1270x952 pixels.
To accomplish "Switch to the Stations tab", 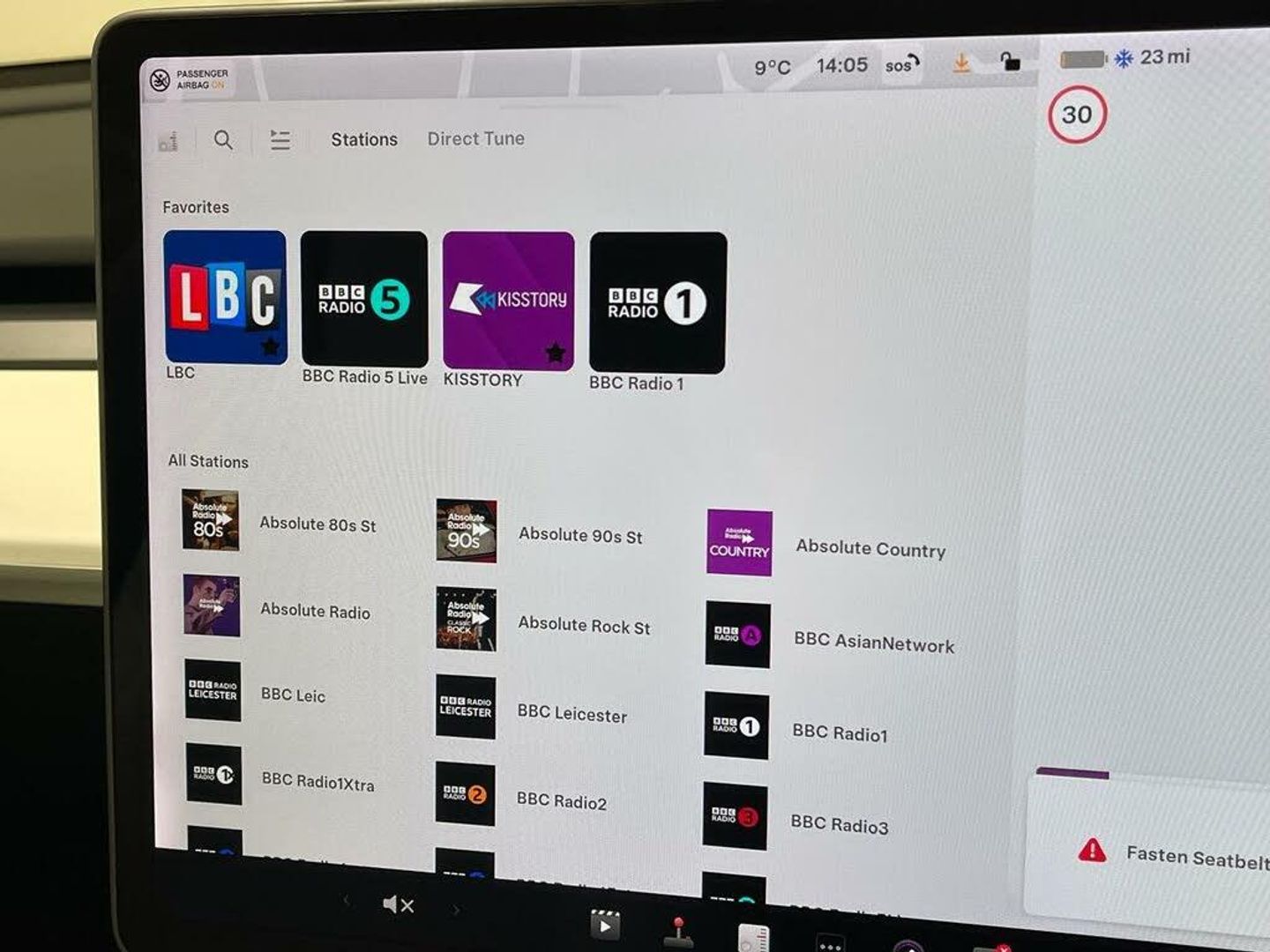I will click(x=364, y=139).
